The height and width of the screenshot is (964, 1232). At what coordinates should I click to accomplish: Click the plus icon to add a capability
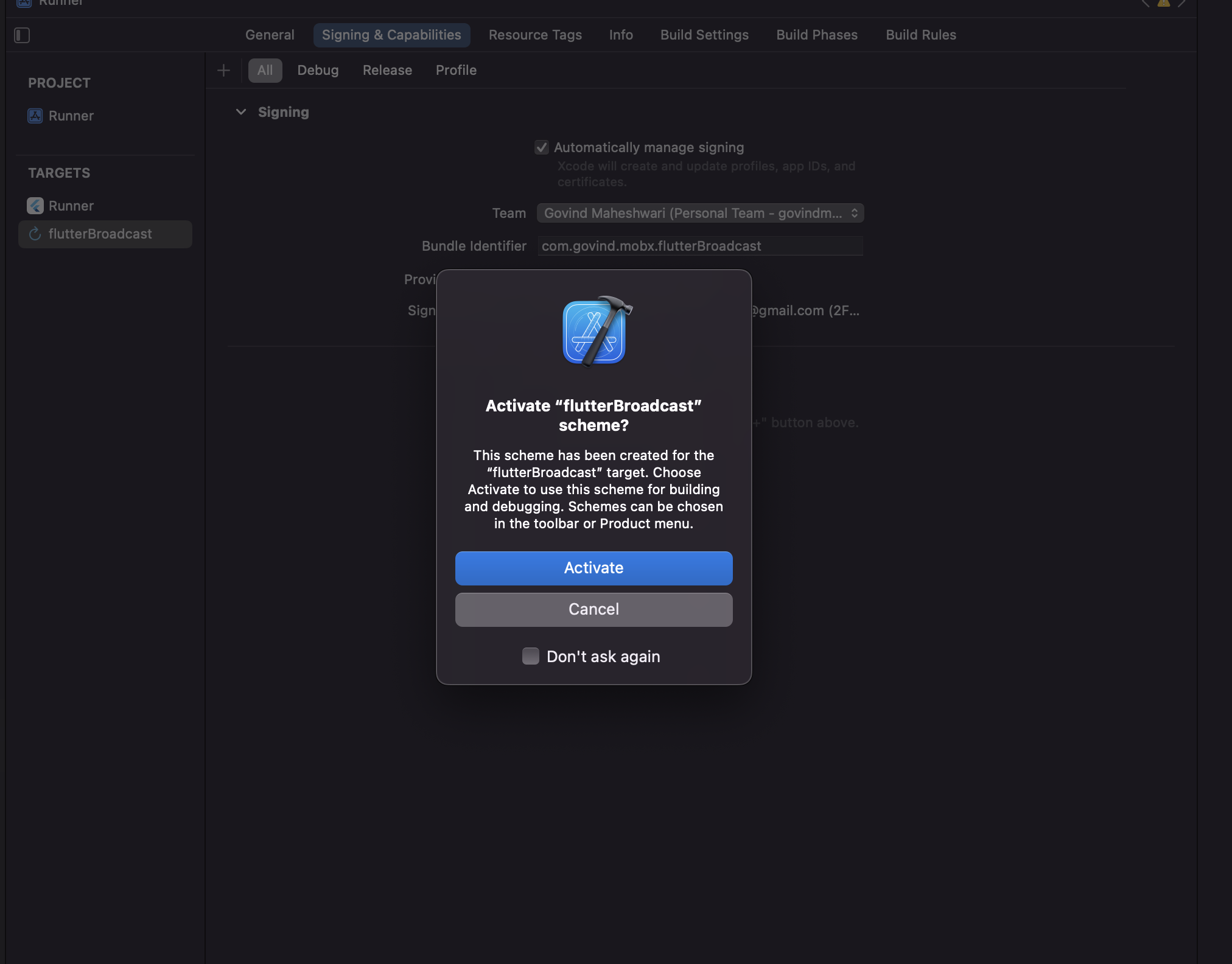[223, 70]
